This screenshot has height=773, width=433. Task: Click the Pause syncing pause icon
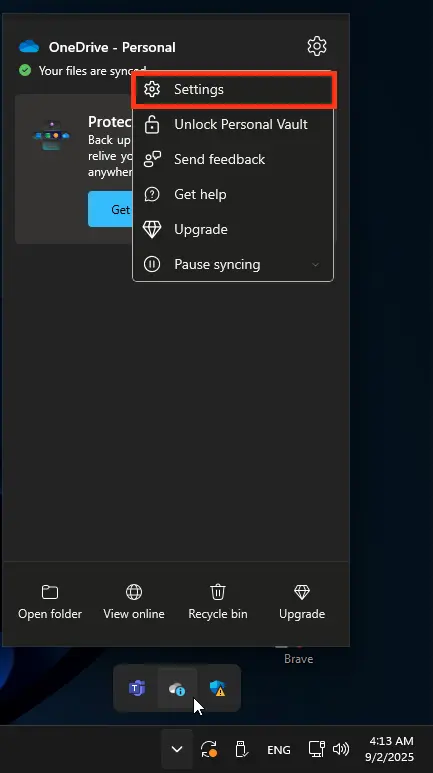tap(151, 264)
